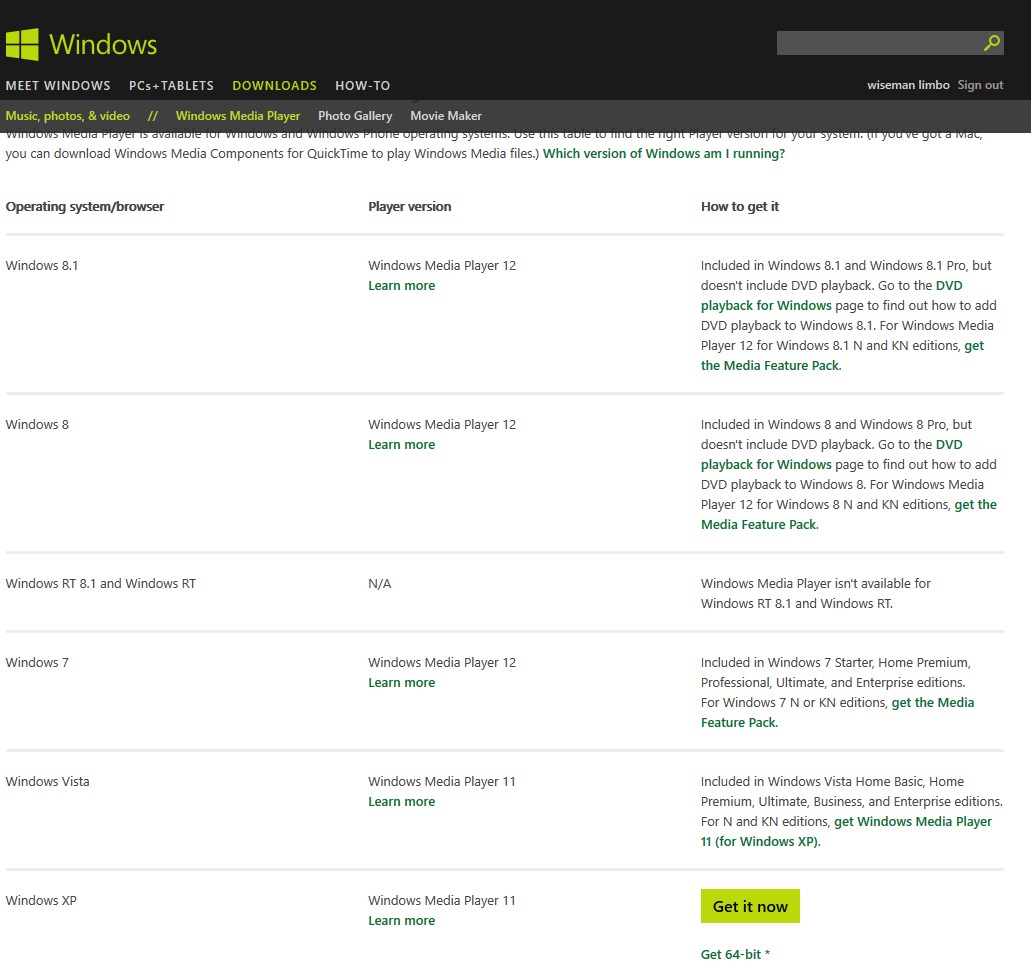Click the 'N/A' player version cell
Screen dimensions: 1031x961
379,584
